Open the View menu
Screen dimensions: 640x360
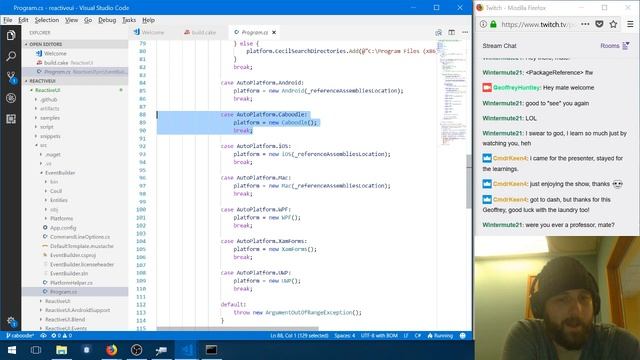(71, 20)
